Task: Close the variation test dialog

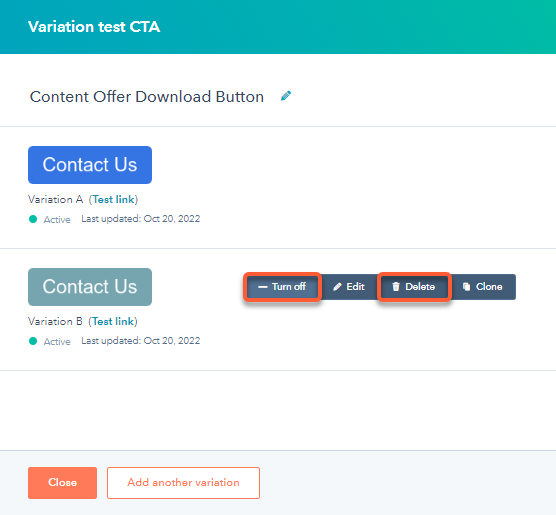Action: (x=62, y=483)
